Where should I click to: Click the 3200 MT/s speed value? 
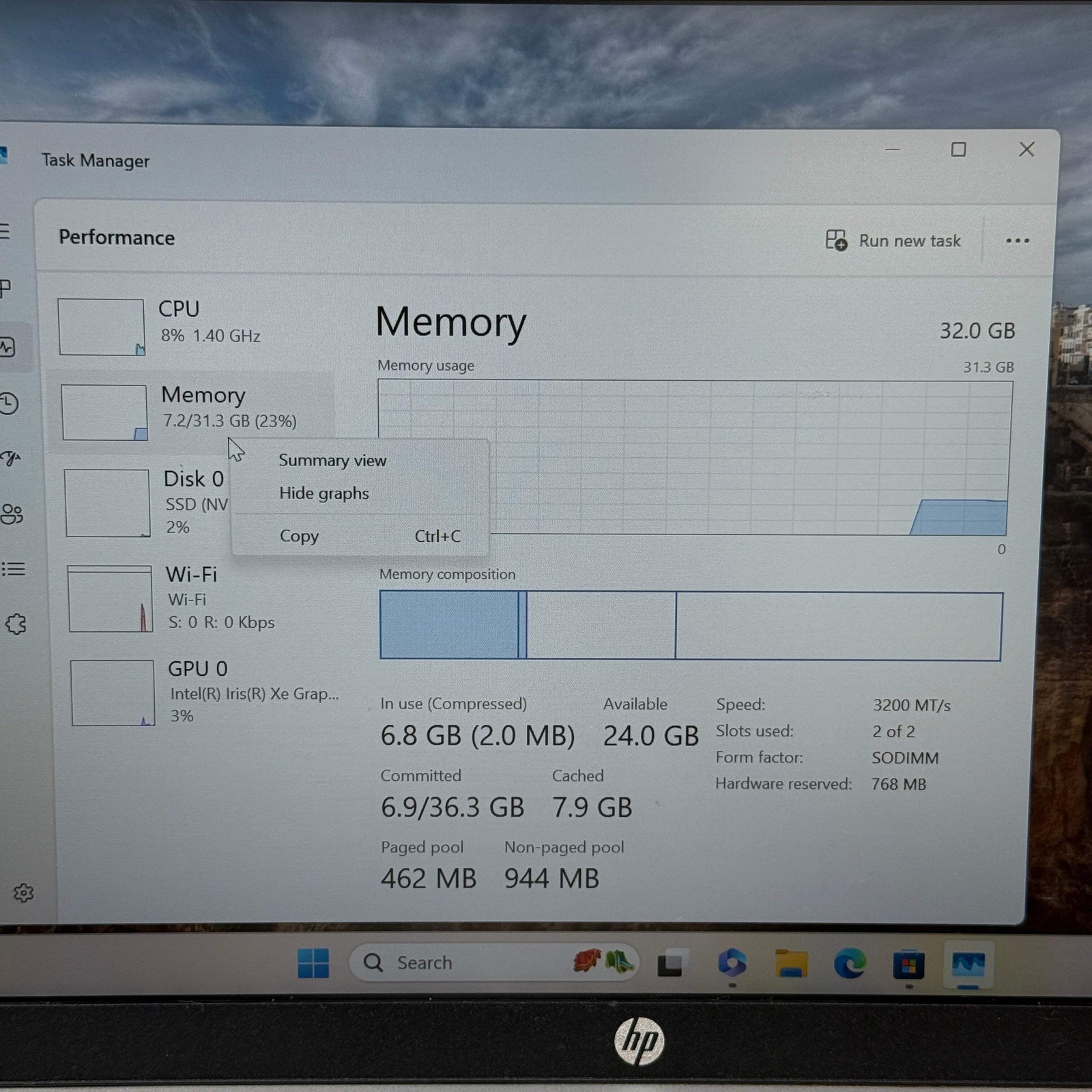912,705
